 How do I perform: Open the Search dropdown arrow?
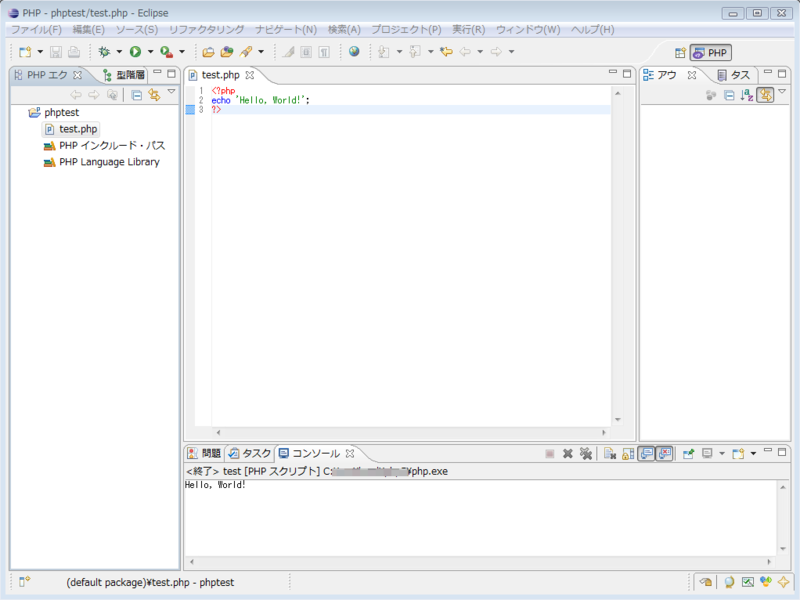click(x=261, y=52)
